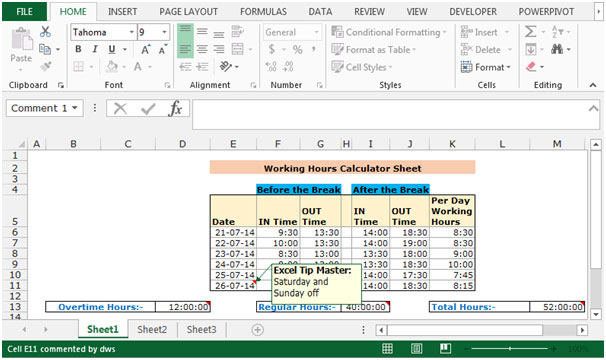
Task: Click the Clear eraser icon
Action: click(x=531, y=67)
